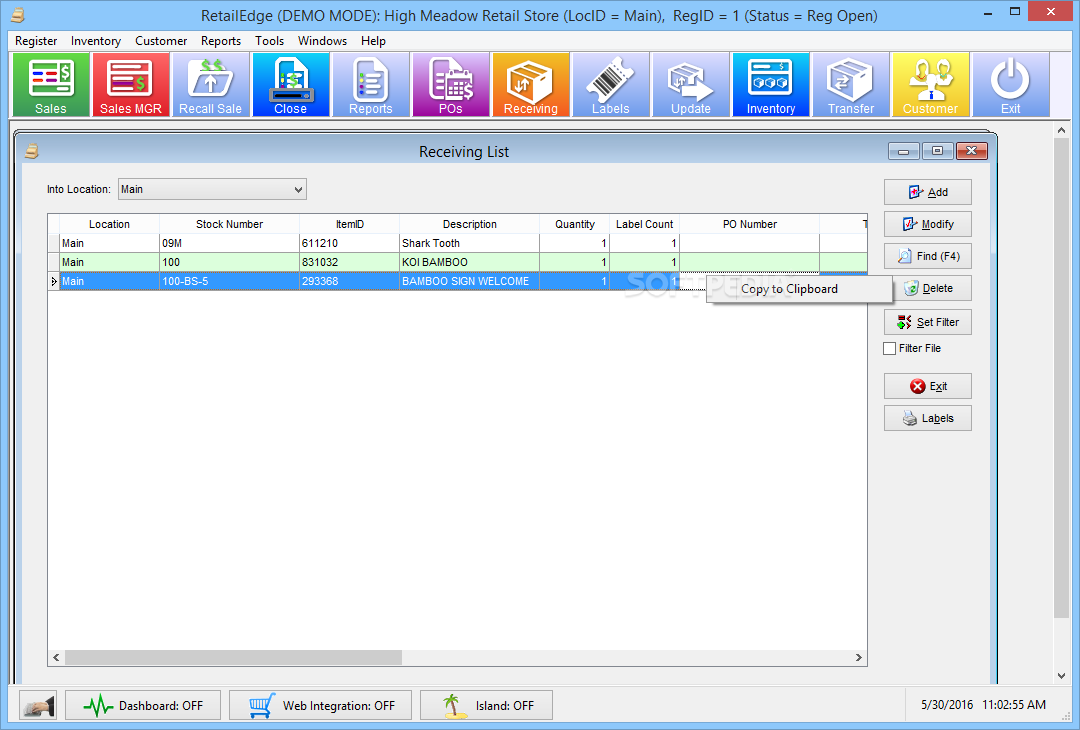Open the Labels toolbar icon

610,85
